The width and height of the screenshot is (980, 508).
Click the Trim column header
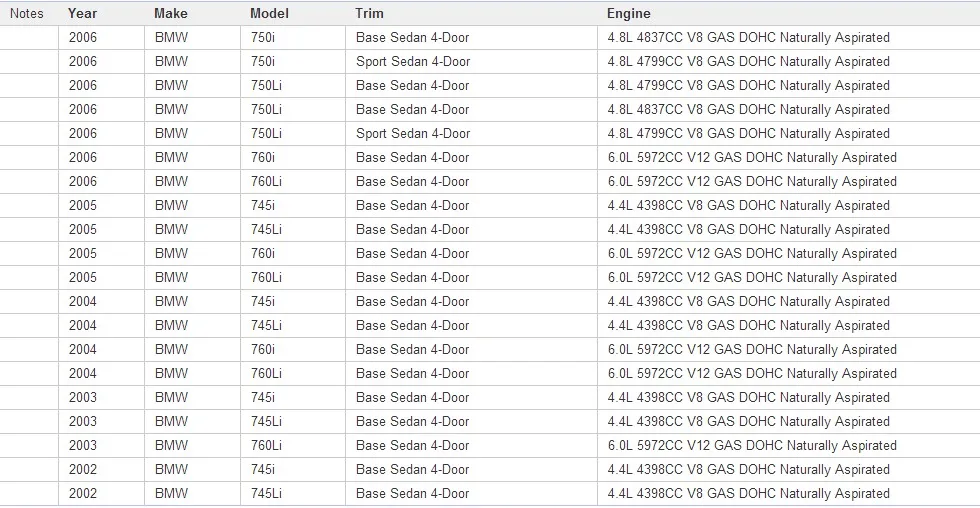tap(471, 13)
